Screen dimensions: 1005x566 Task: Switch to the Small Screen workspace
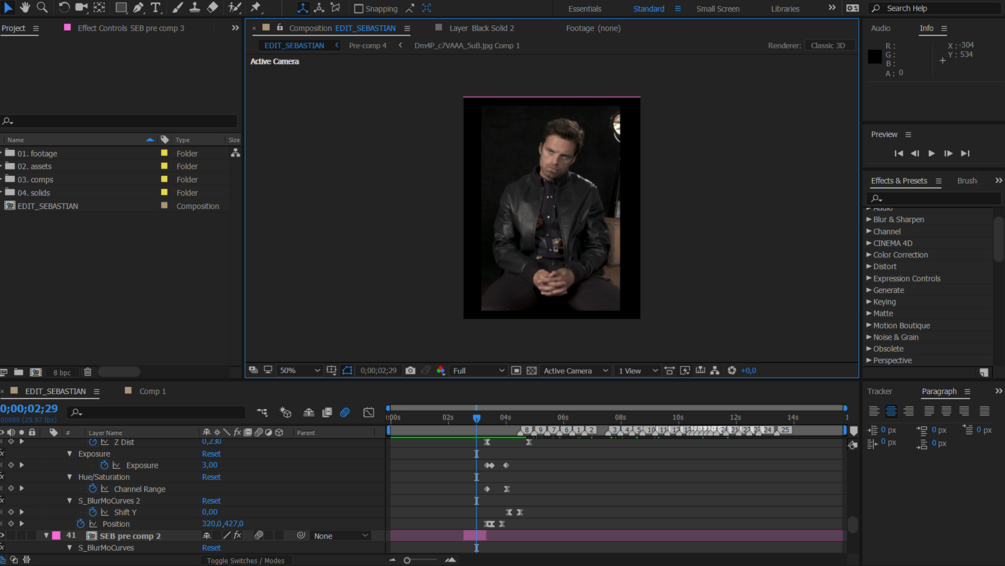click(718, 9)
